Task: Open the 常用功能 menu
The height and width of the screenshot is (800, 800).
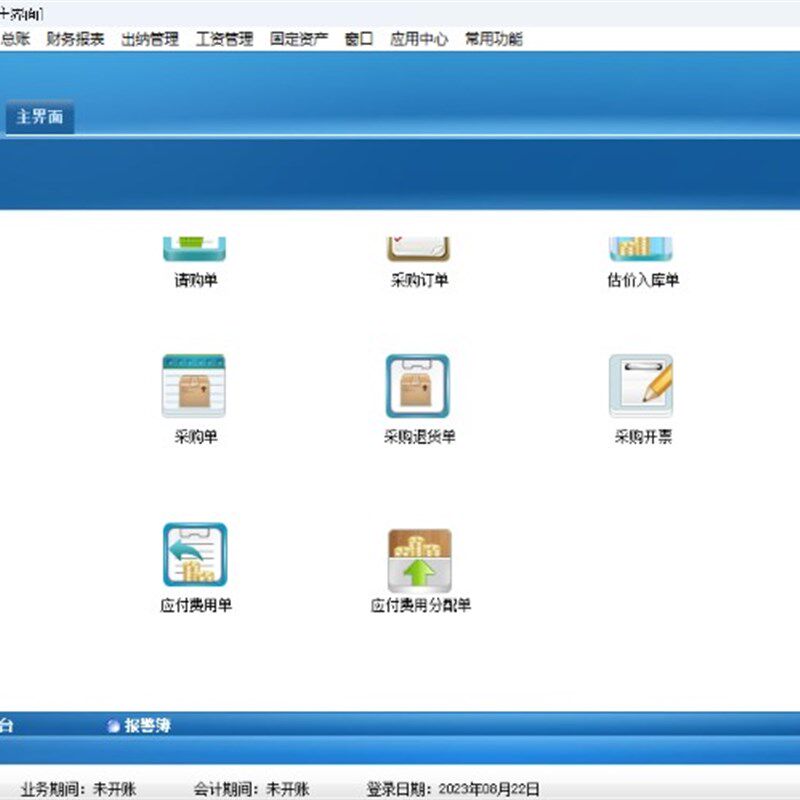Action: click(494, 39)
